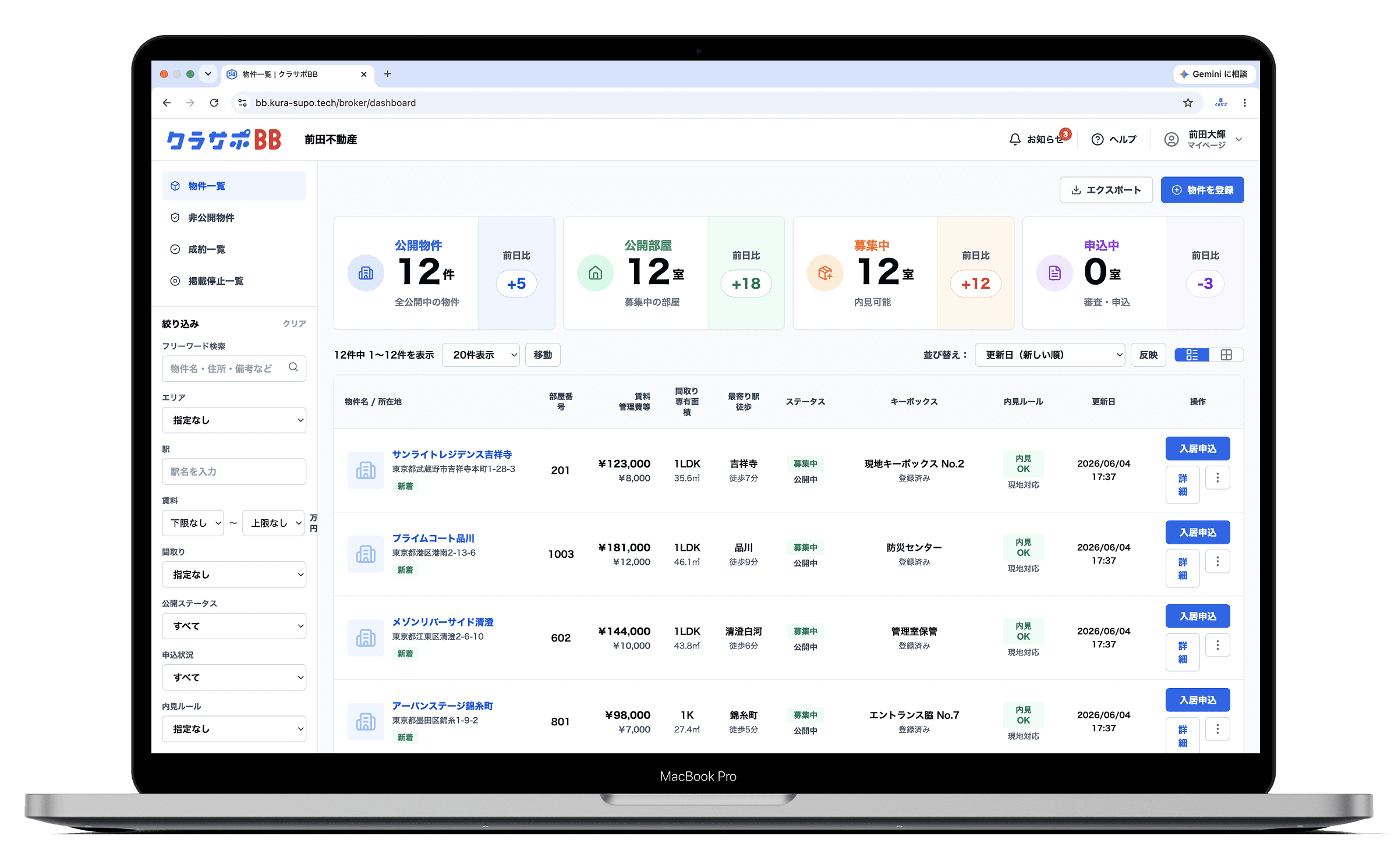Open the 20件表示 page size dropdown
Screen dimensions: 1398x868
click(481, 355)
